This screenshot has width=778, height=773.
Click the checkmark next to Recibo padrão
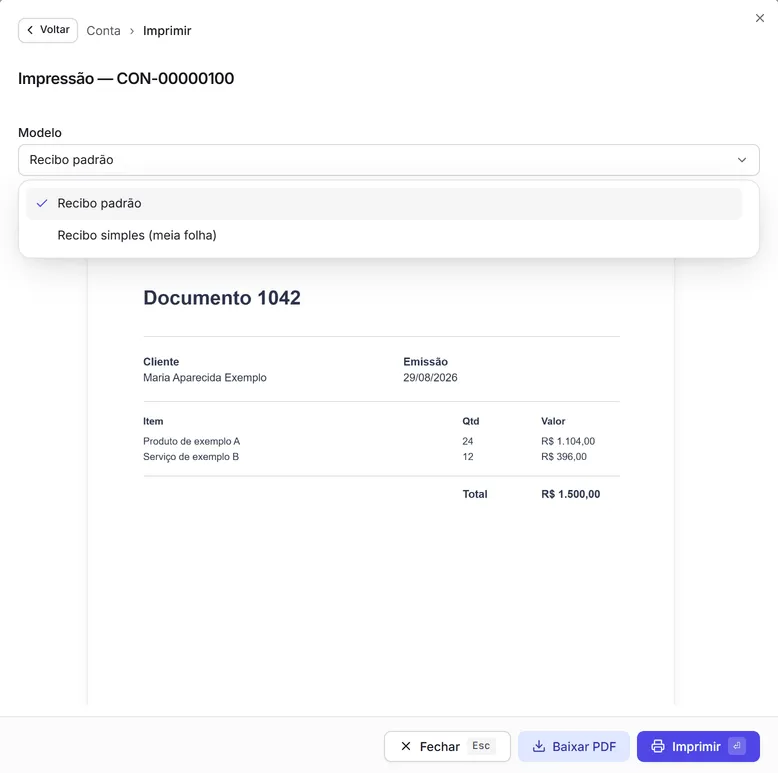[x=42, y=203]
